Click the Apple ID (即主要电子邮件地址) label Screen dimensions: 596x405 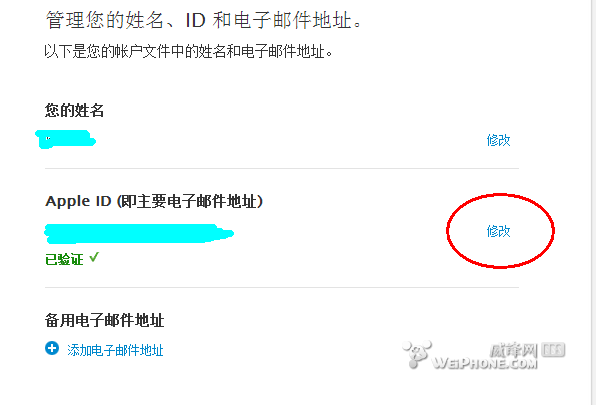point(154,201)
